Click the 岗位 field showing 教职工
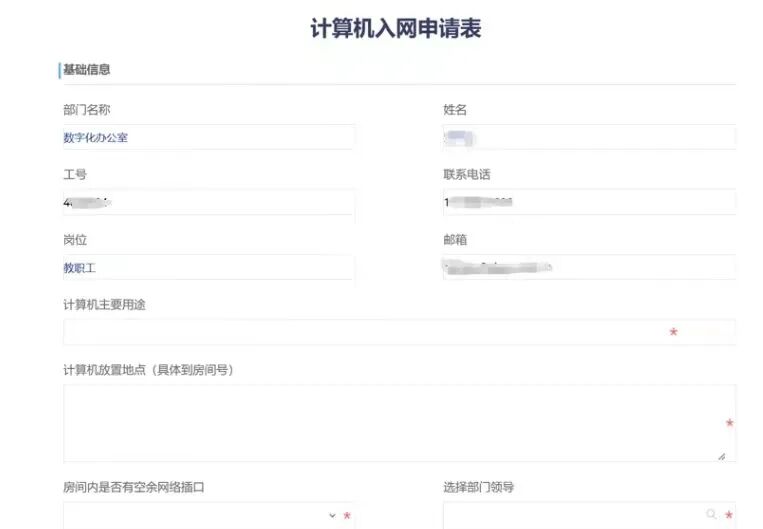This screenshot has width=763, height=529. (x=209, y=267)
